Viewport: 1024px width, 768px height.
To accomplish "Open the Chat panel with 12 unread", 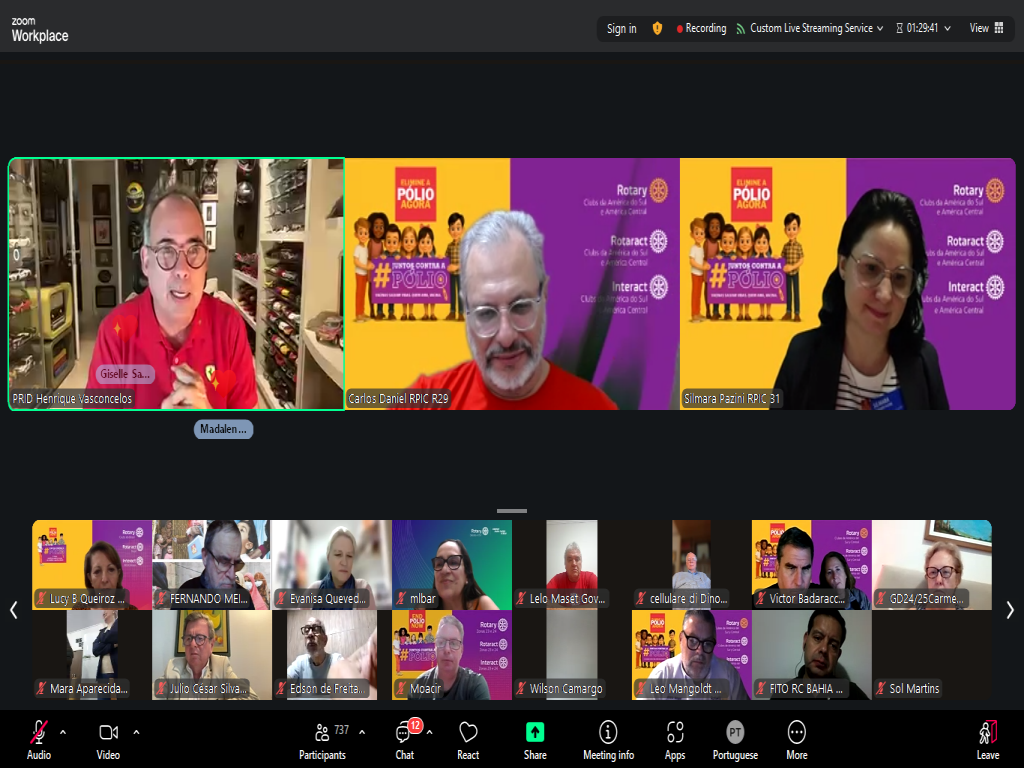I will click(x=405, y=733).
